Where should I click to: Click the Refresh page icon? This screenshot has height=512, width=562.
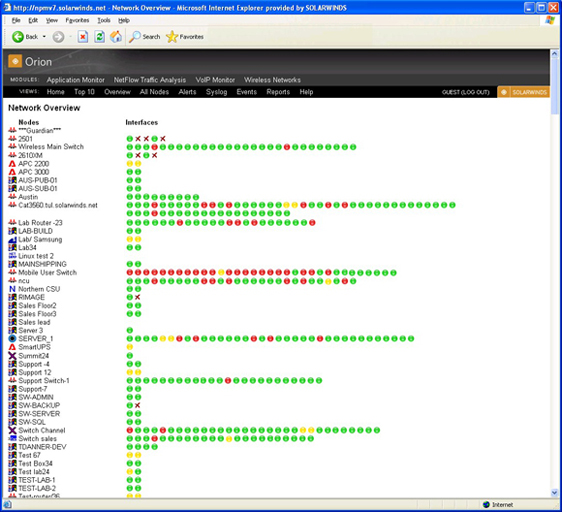[99, 37]
